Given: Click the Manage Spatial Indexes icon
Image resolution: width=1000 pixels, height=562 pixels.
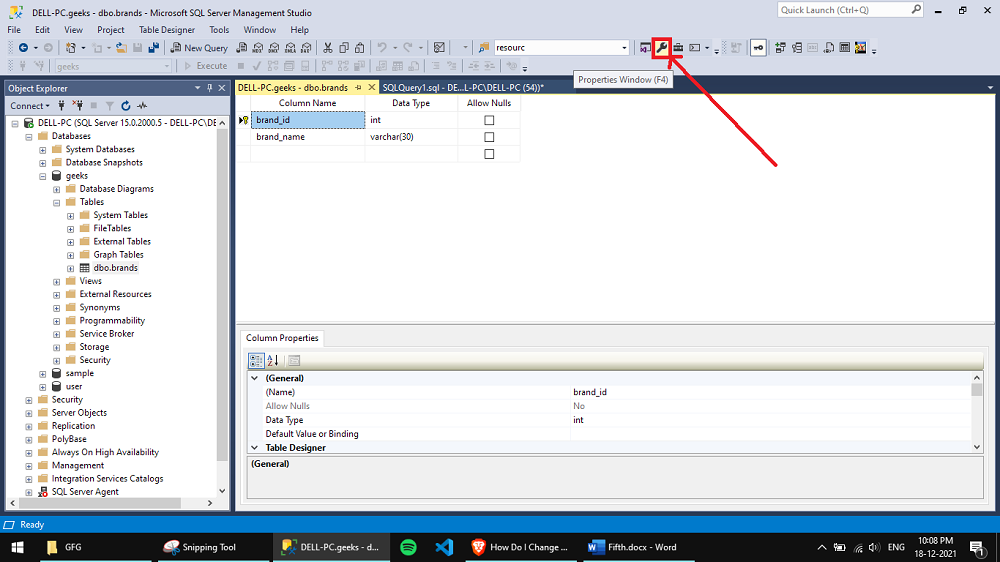Looking at the screenshot, I should pos(860,48).
